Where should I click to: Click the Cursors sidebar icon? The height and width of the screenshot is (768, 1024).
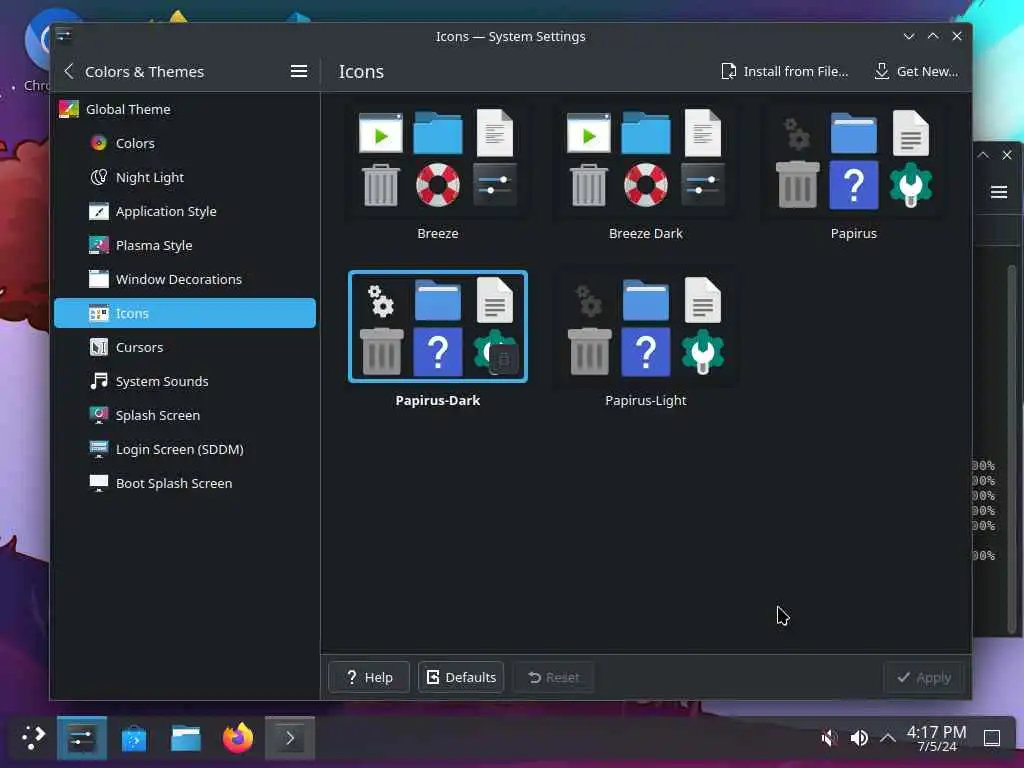coord(99,347)
